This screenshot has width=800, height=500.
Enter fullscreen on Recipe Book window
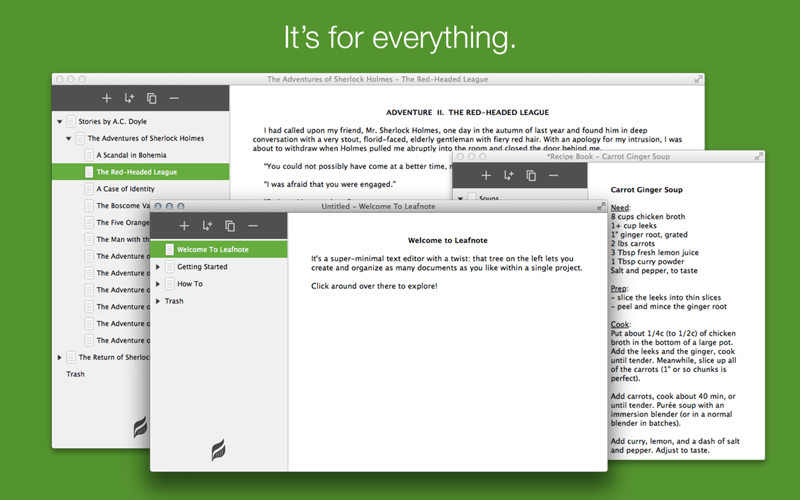click(758, 157)
